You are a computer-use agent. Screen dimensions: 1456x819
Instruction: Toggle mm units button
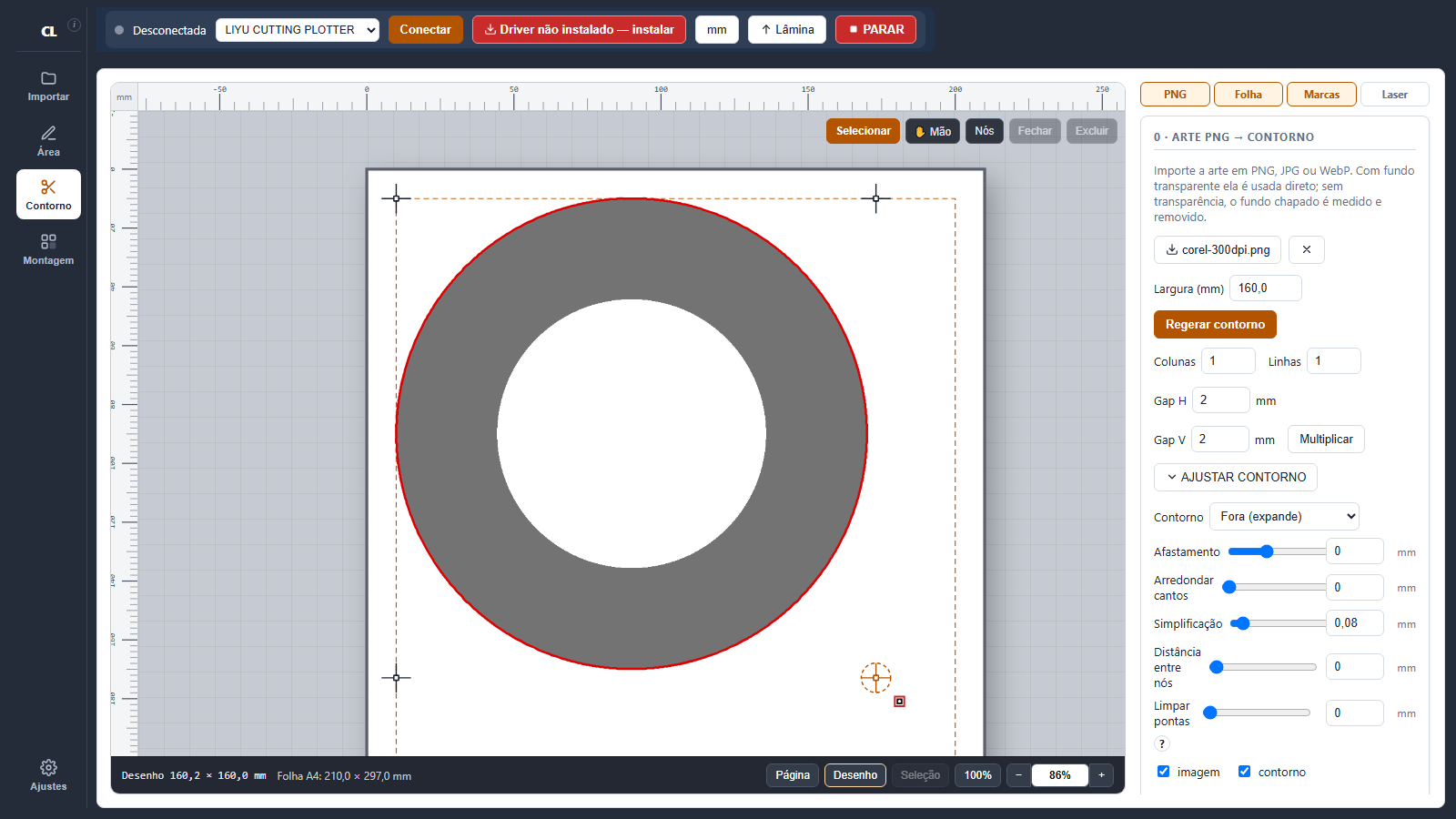717,29
